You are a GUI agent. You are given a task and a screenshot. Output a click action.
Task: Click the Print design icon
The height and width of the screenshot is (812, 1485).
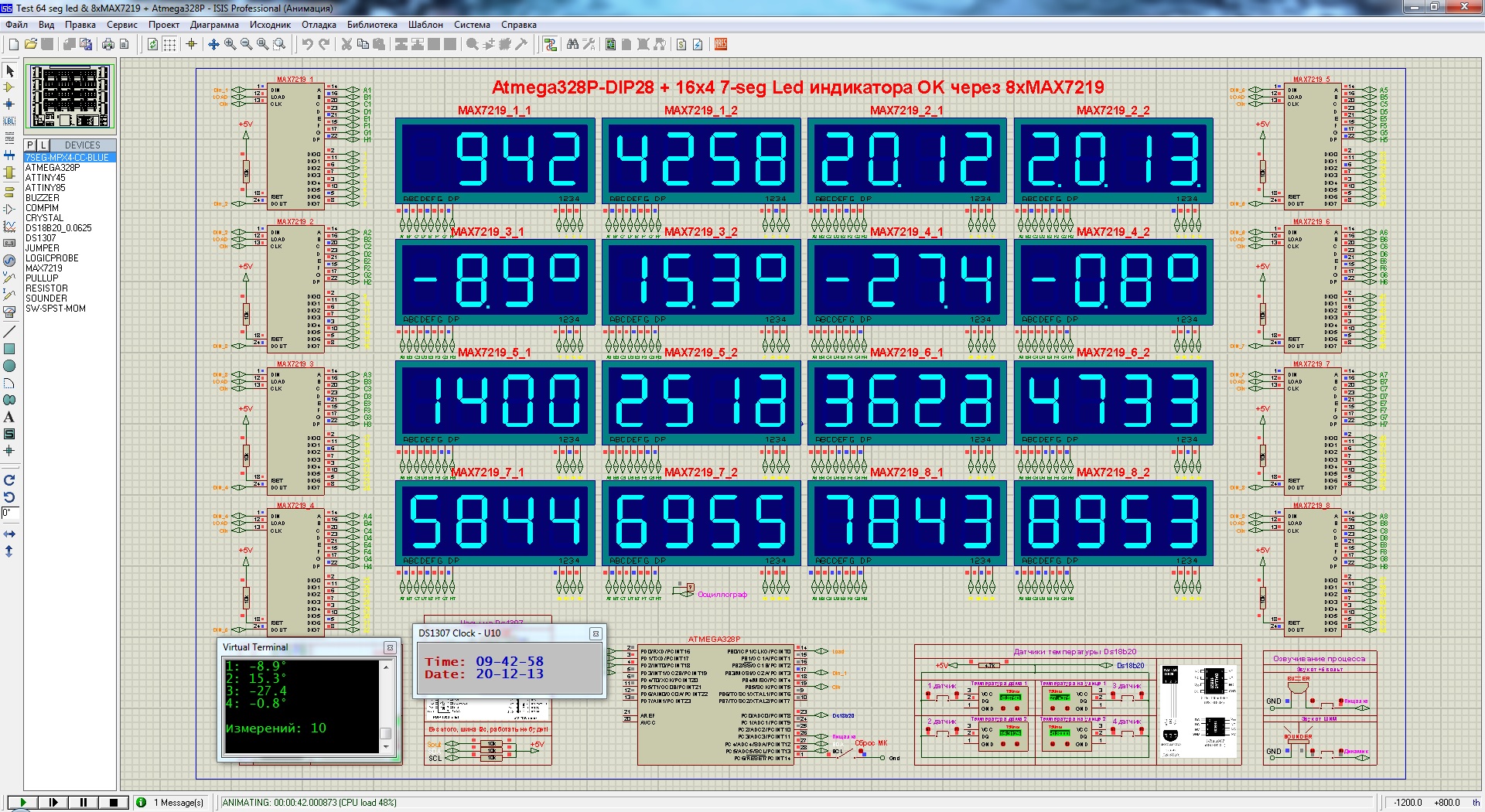pos(108,44)
